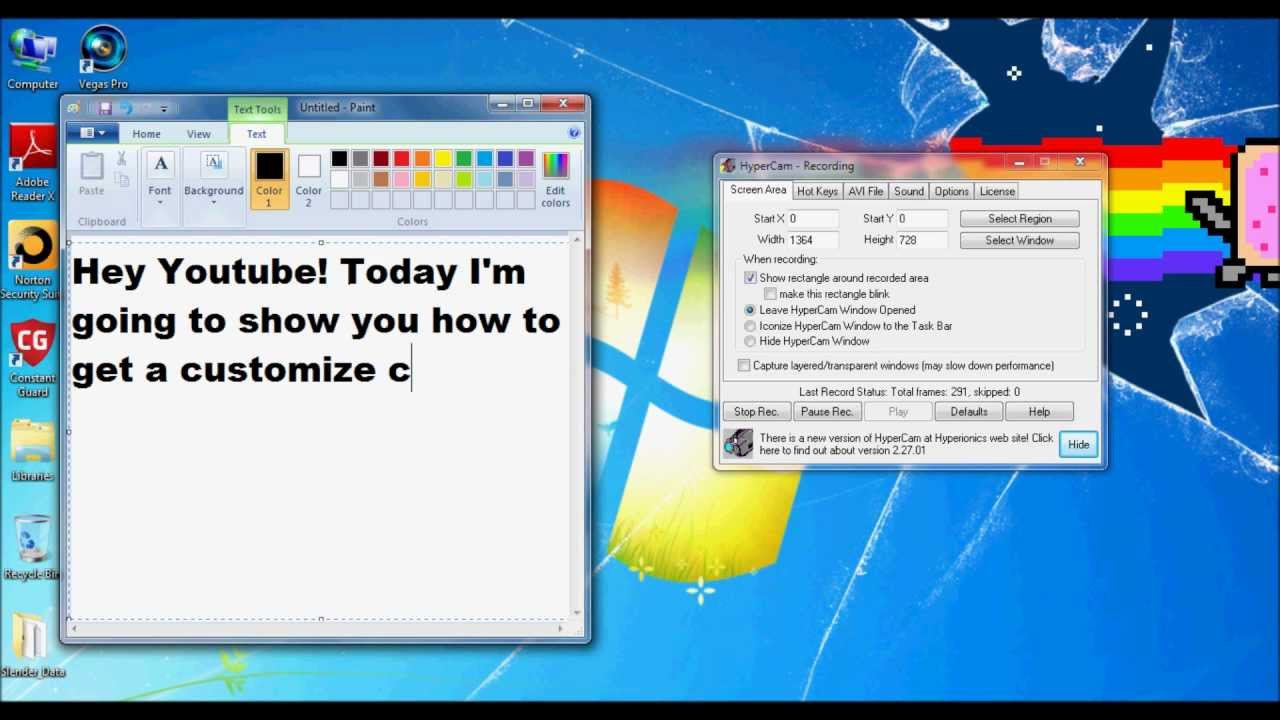Open the Paint file menu button

pos(92,133)
